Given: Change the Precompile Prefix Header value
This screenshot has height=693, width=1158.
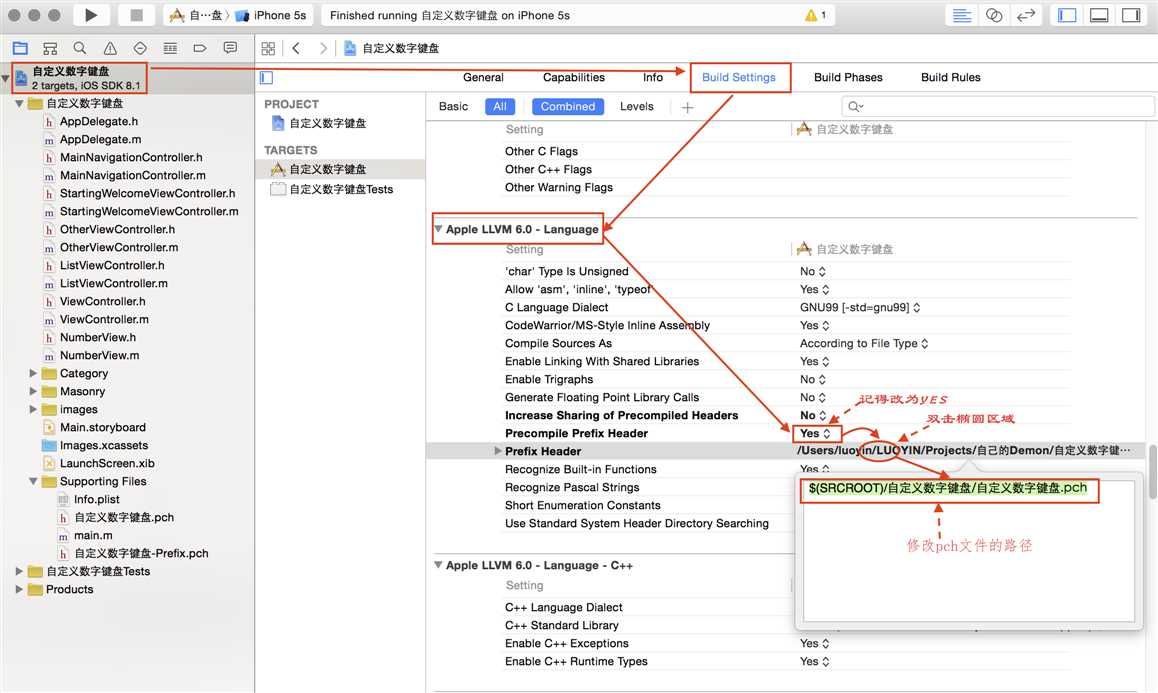Looking at the screenshot, I should [815, 434].
